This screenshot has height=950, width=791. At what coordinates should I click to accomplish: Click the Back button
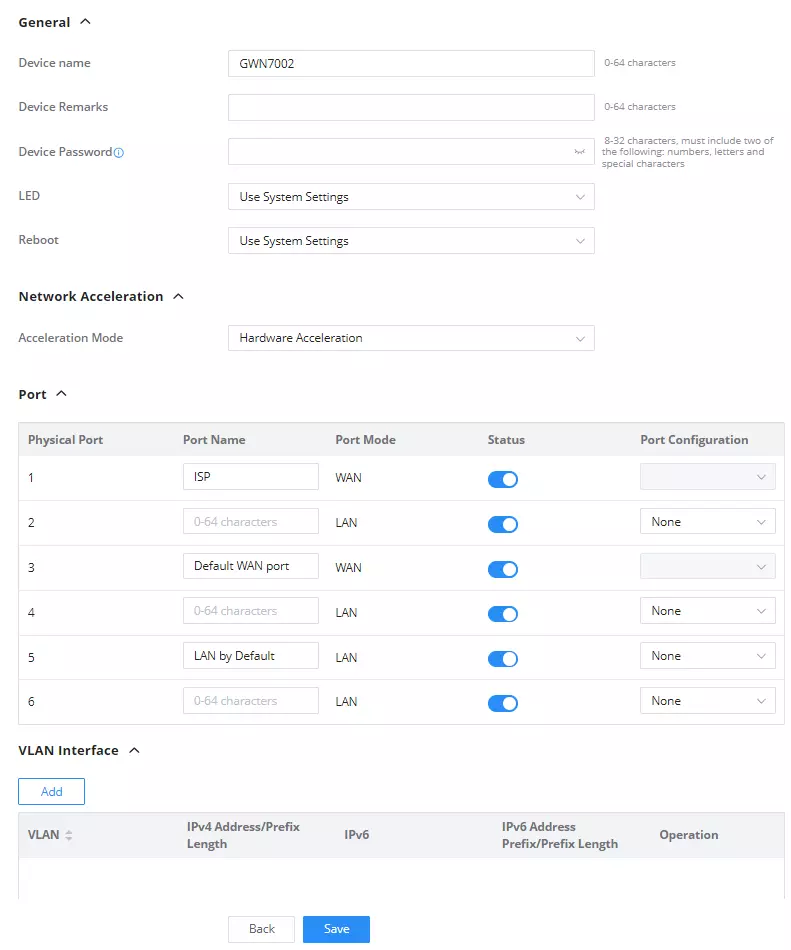coord(262,929)
